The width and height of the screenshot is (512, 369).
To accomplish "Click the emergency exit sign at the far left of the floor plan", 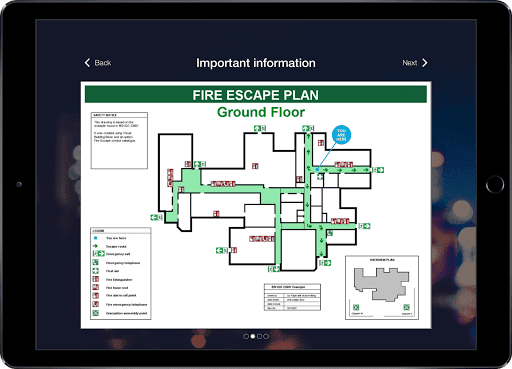I will [156, 217].
